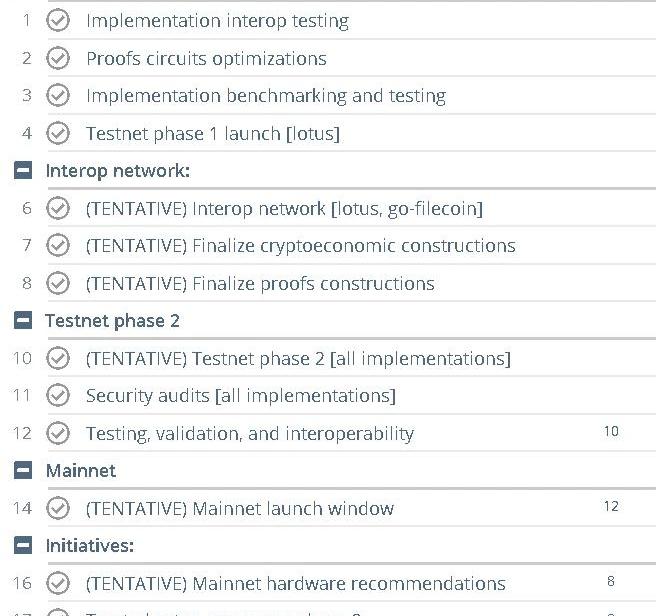
Task: Select the Mainnet group header label
Action: coord(81,471)
